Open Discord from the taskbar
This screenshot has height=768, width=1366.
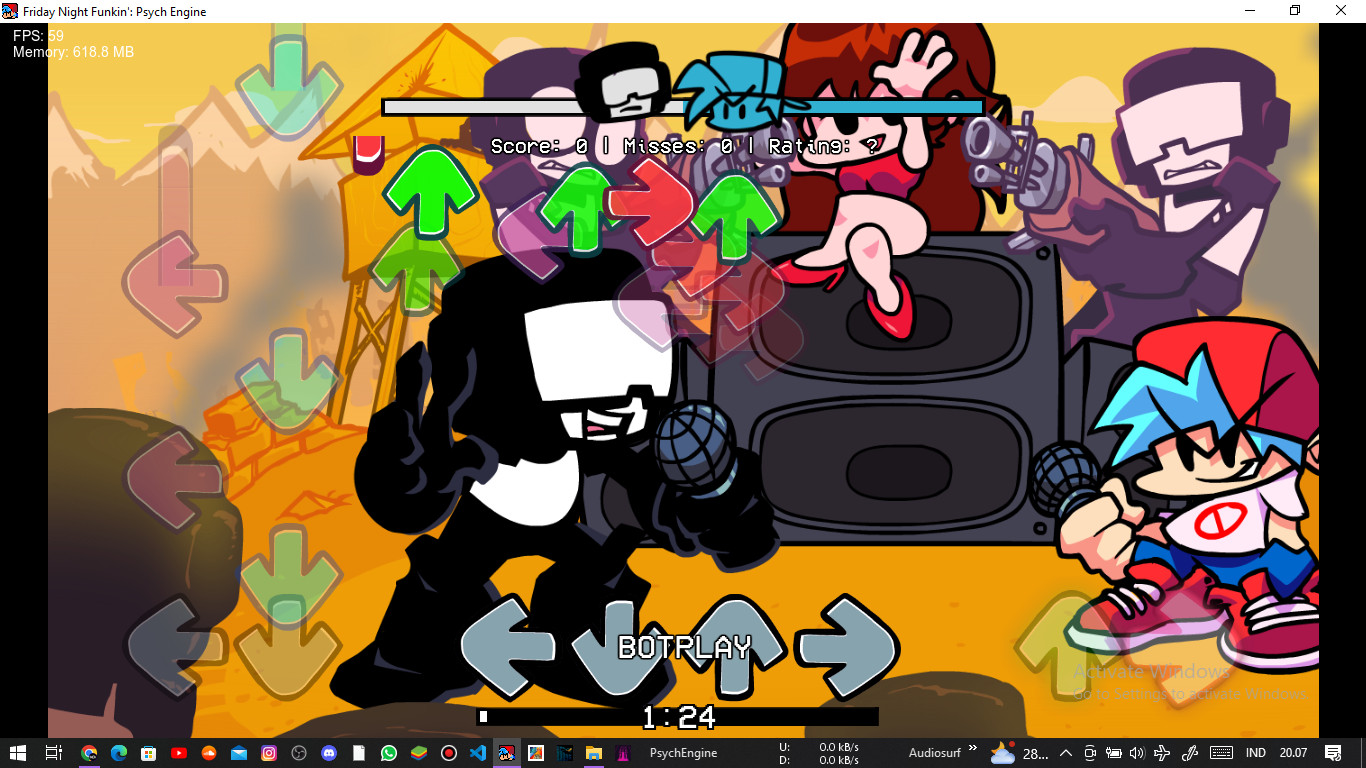pos(329,753)
